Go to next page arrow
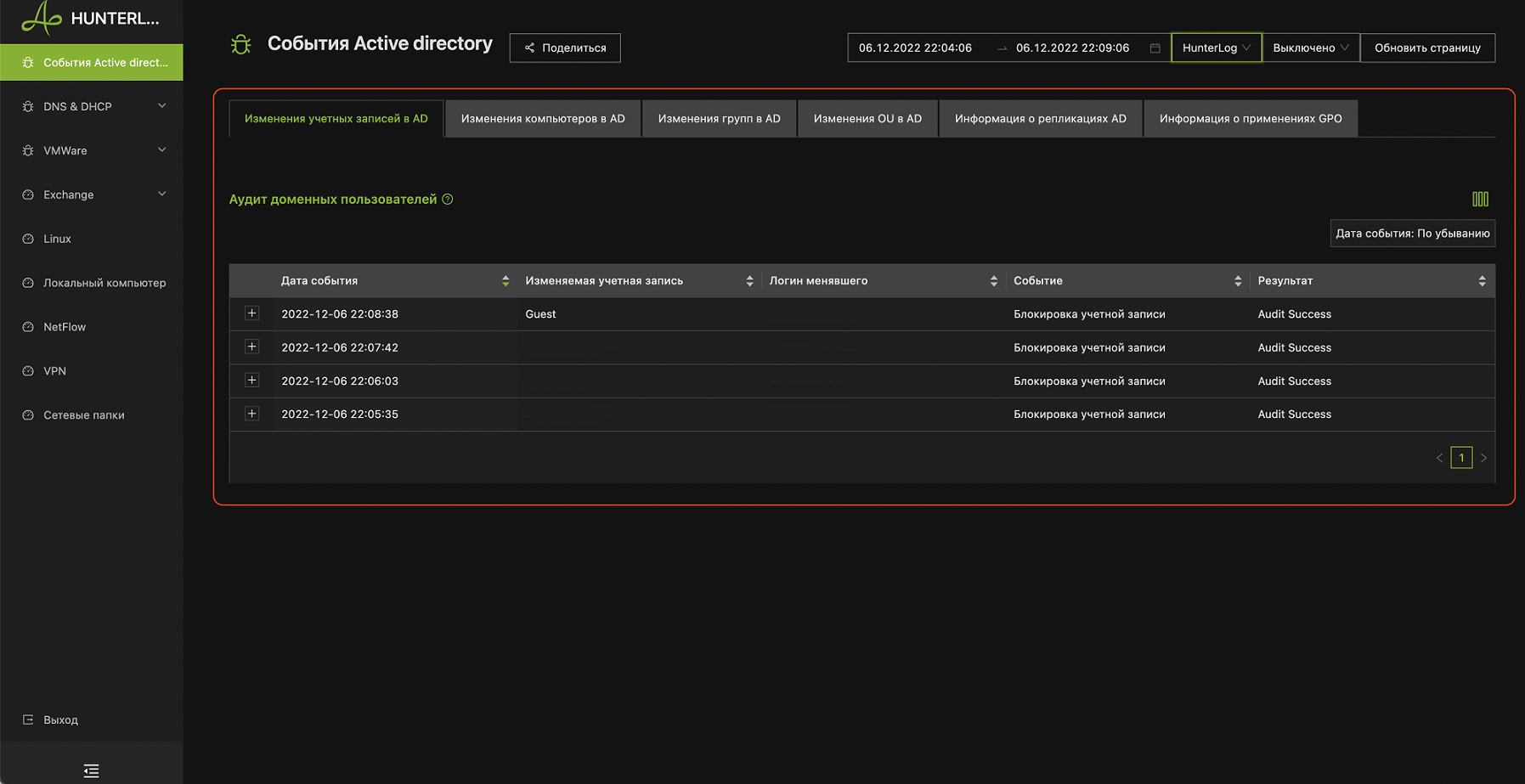1525x784 pixels. (1483, 458)
